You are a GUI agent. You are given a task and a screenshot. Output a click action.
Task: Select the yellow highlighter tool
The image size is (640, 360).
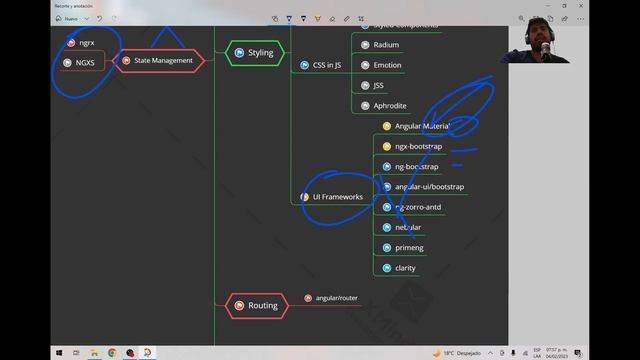pos(318,19)
